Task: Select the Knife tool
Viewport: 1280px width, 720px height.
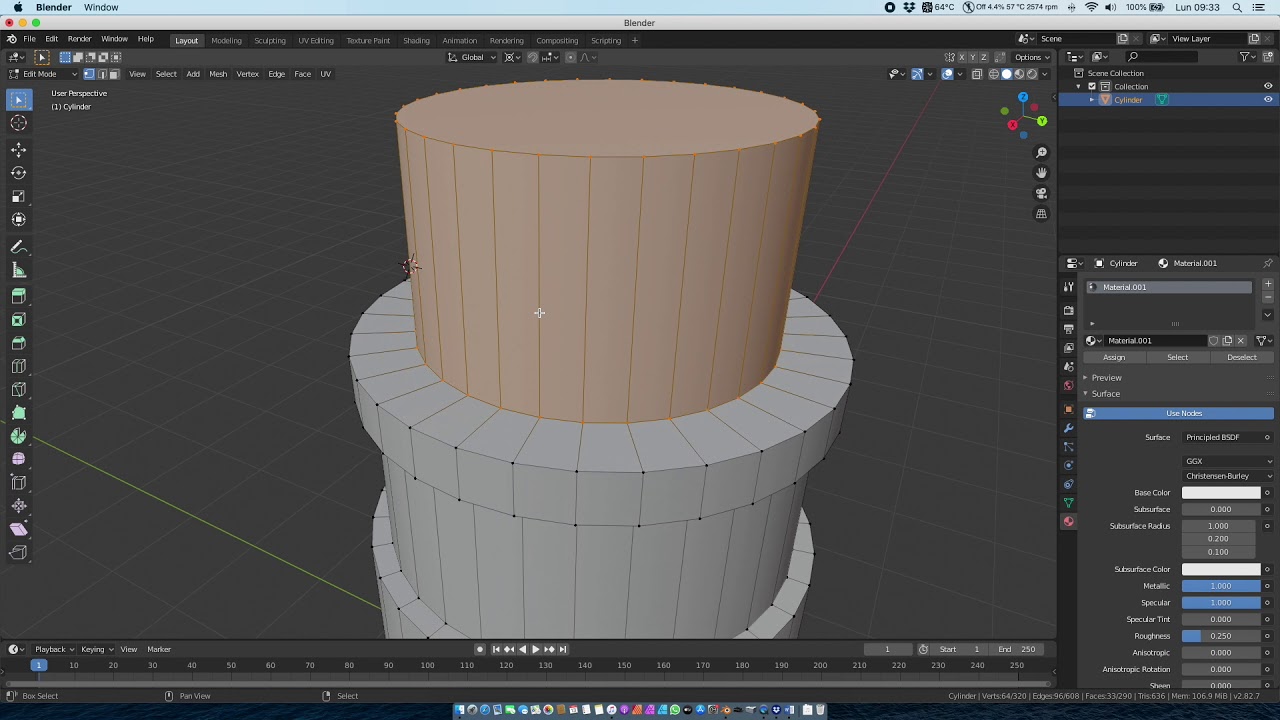Action: (18, 389)
